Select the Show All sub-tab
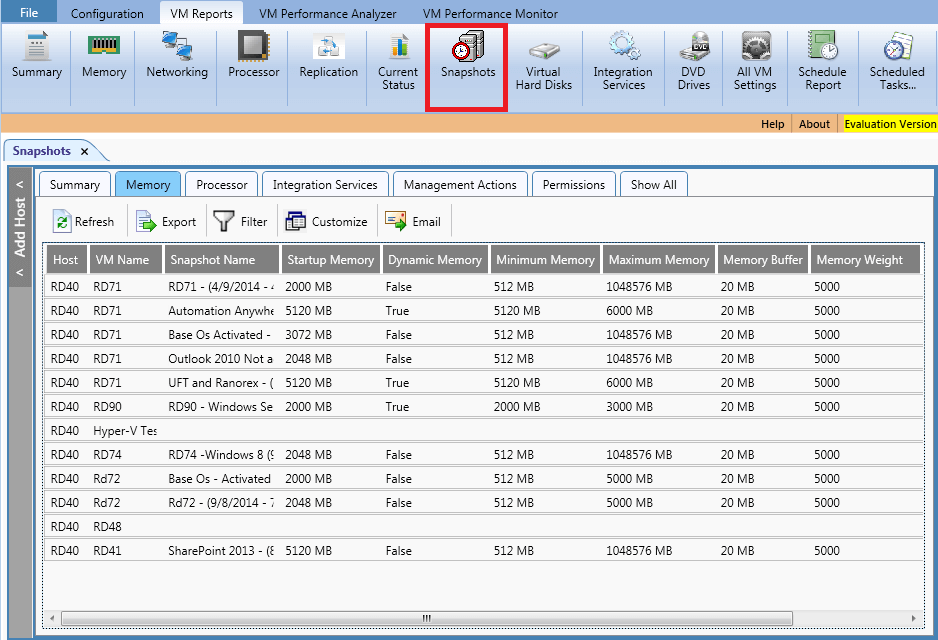The height and width of the screenshot is (640, 938). (654, 184)
